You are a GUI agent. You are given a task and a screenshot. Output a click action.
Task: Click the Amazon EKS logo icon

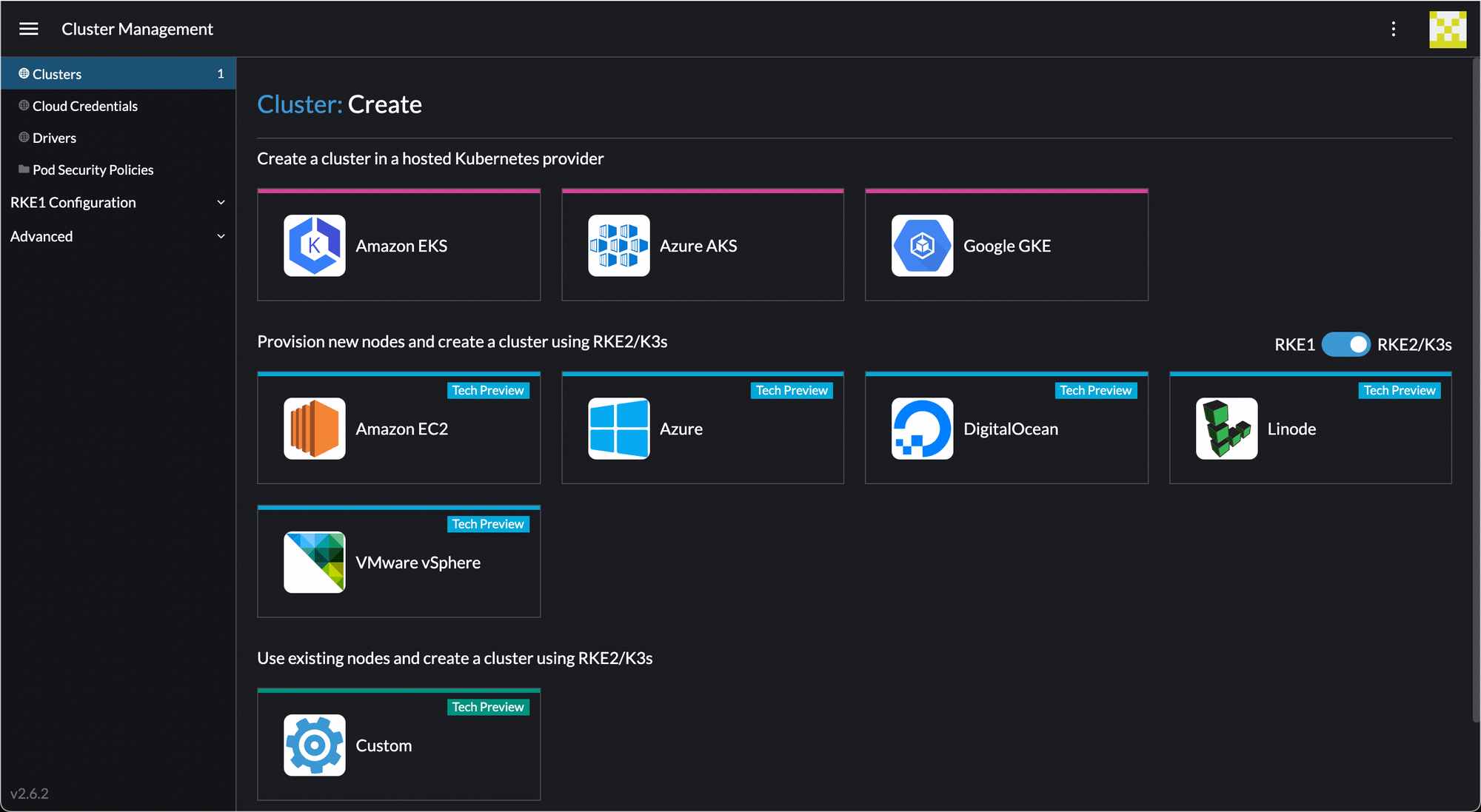tap(314, 246)
